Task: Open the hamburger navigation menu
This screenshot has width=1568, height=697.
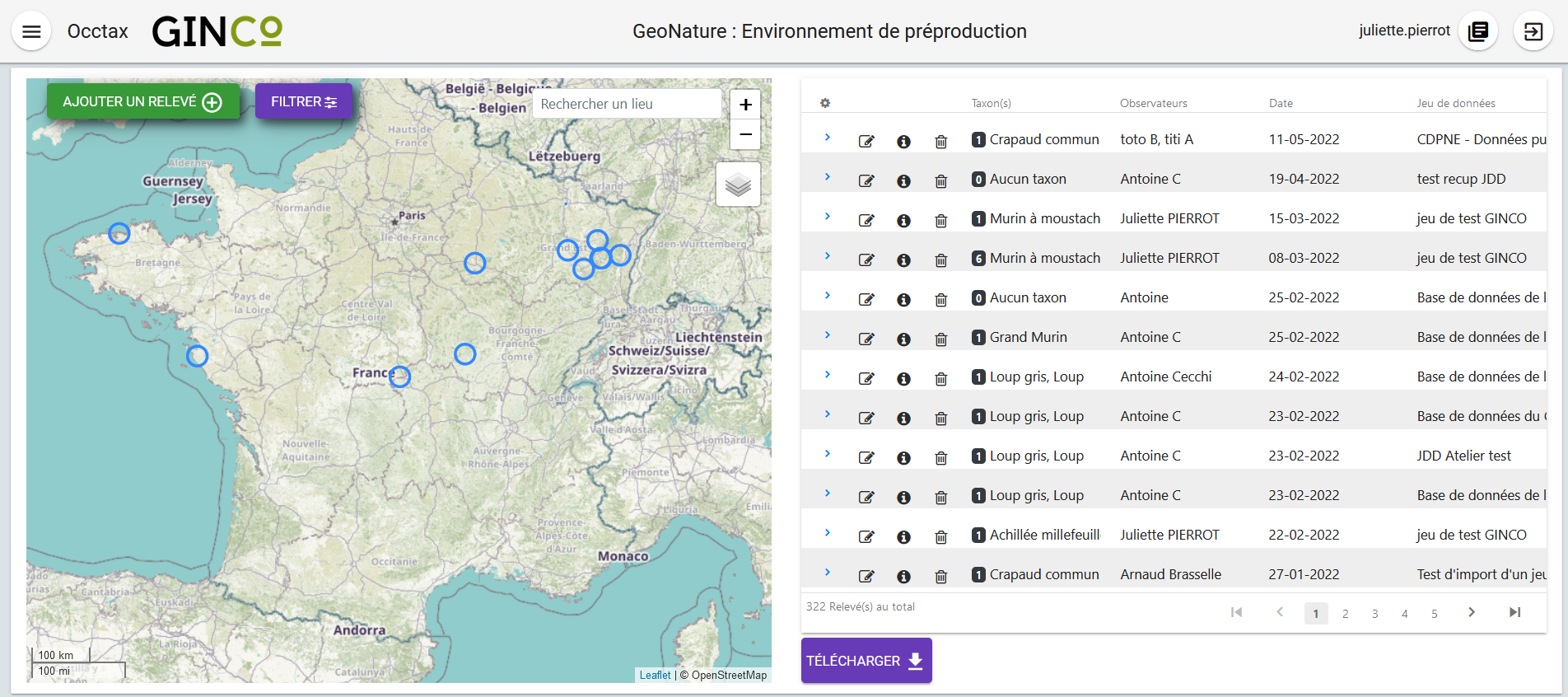Action: coord(31,31)
